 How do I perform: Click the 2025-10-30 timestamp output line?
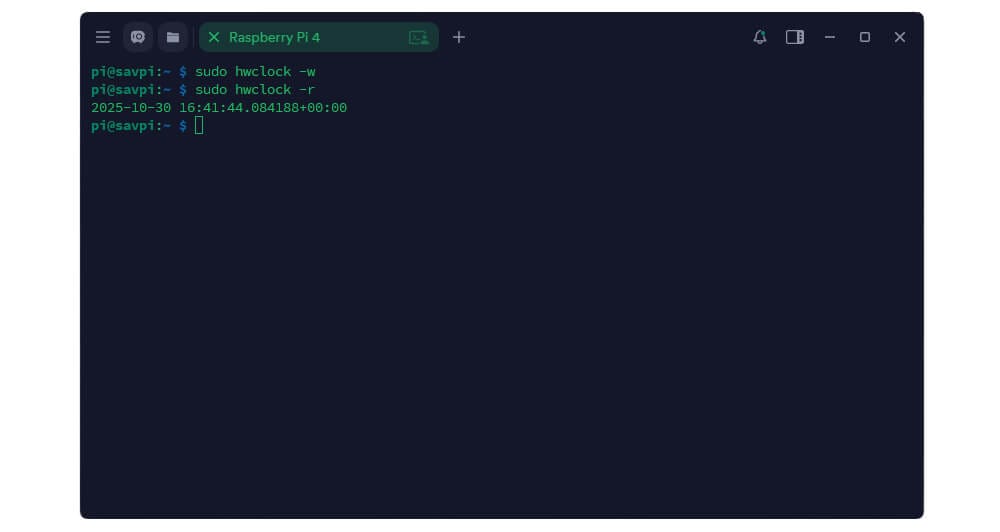pos(219,107)
